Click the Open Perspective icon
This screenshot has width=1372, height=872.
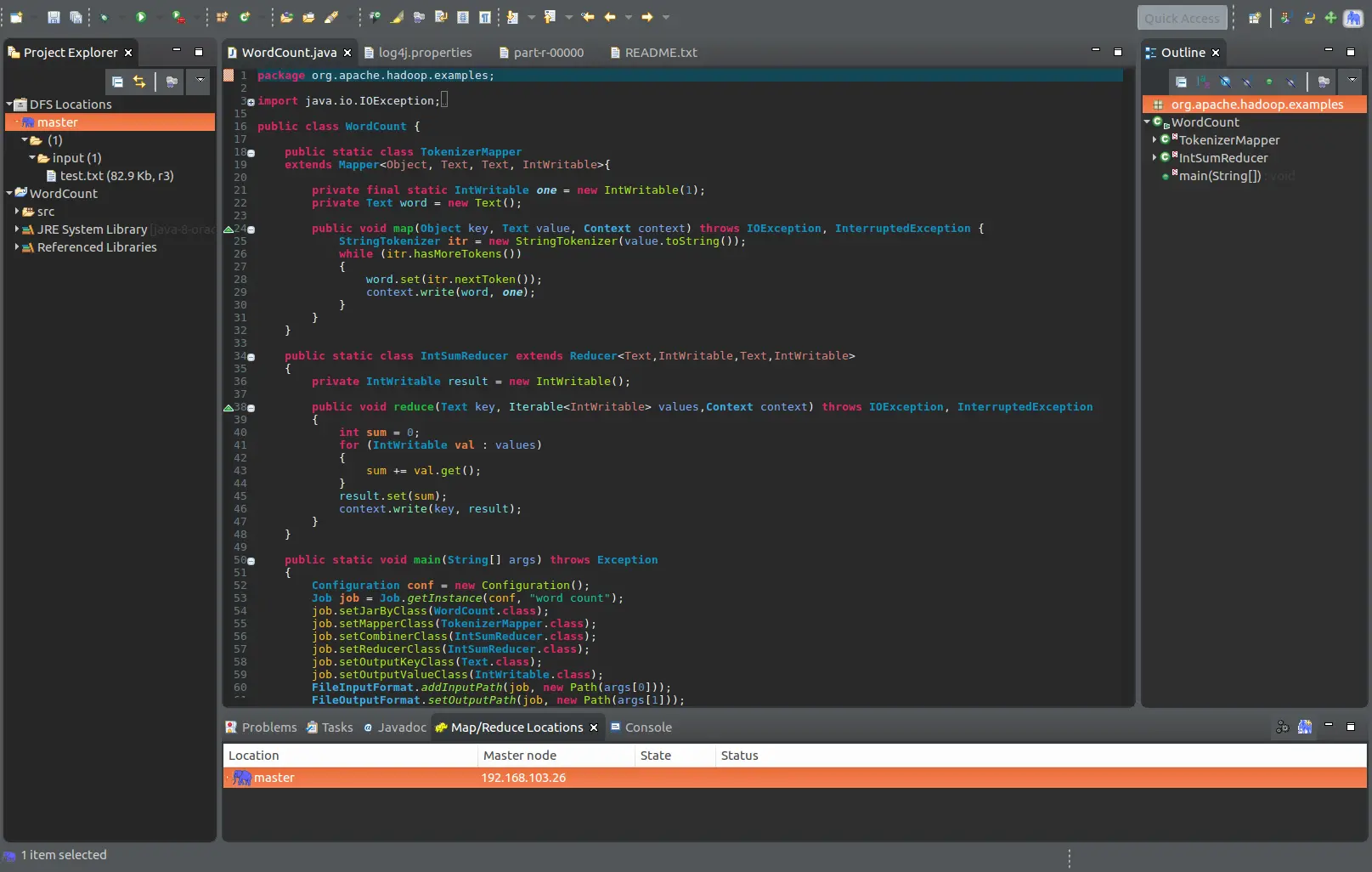point(1254,18)
